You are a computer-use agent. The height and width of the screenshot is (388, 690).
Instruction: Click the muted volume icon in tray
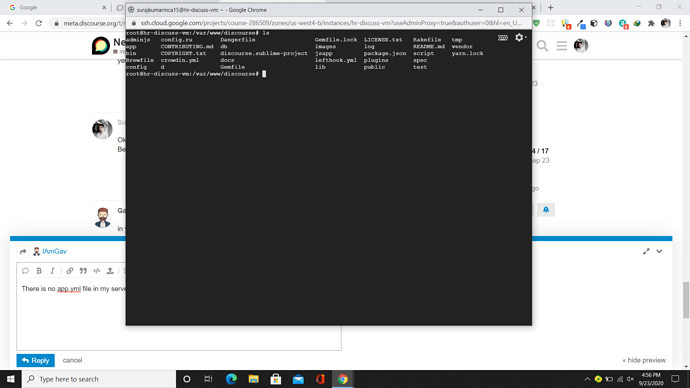click(630, 379)
